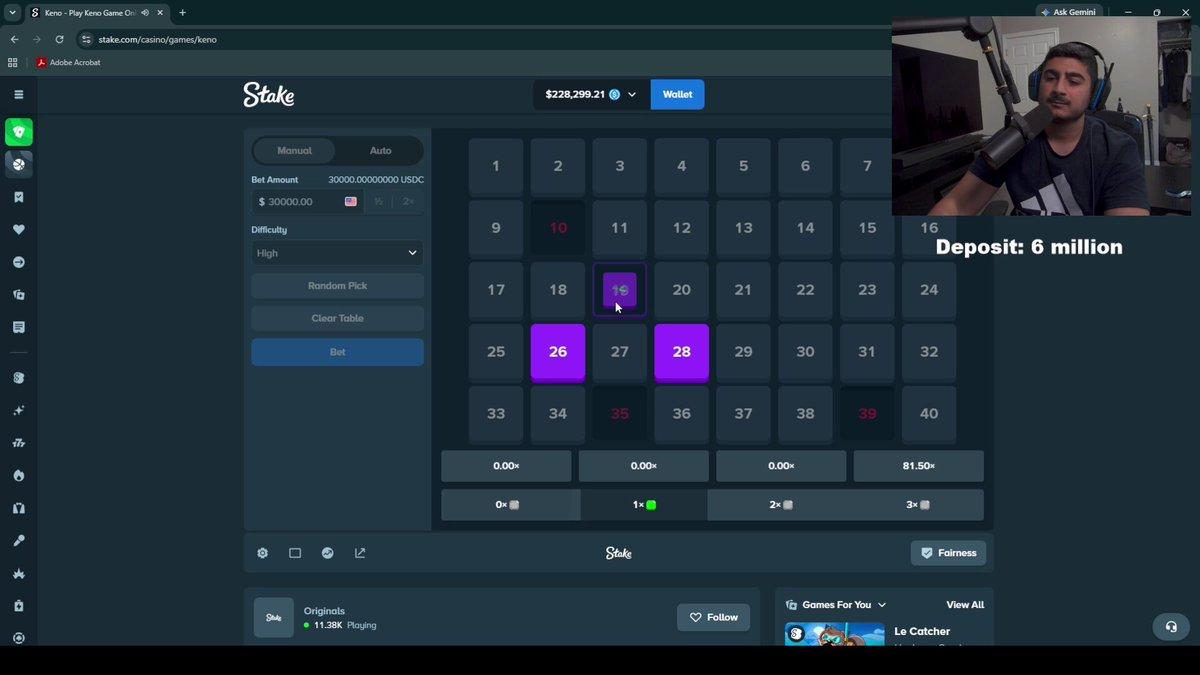
Task: Deselect keno tile 26
Action: tap(558, 352)
